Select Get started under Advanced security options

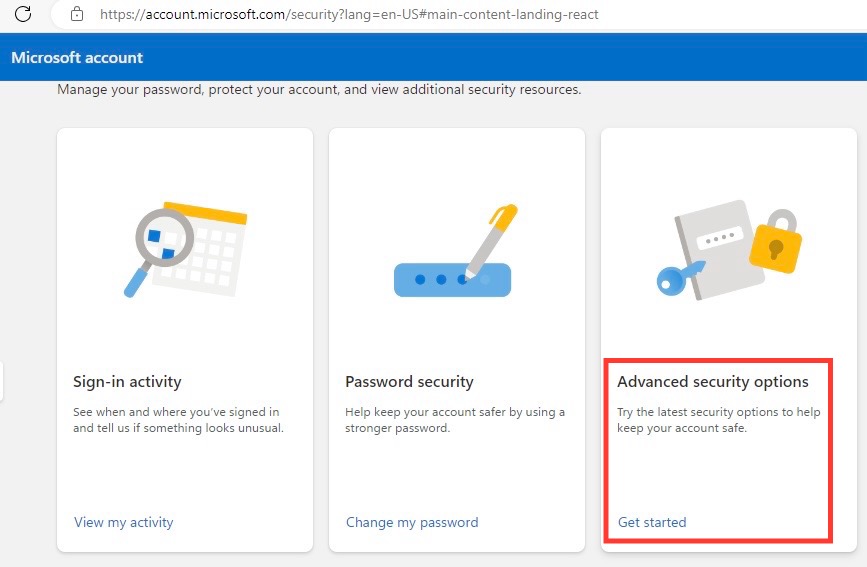652,522
